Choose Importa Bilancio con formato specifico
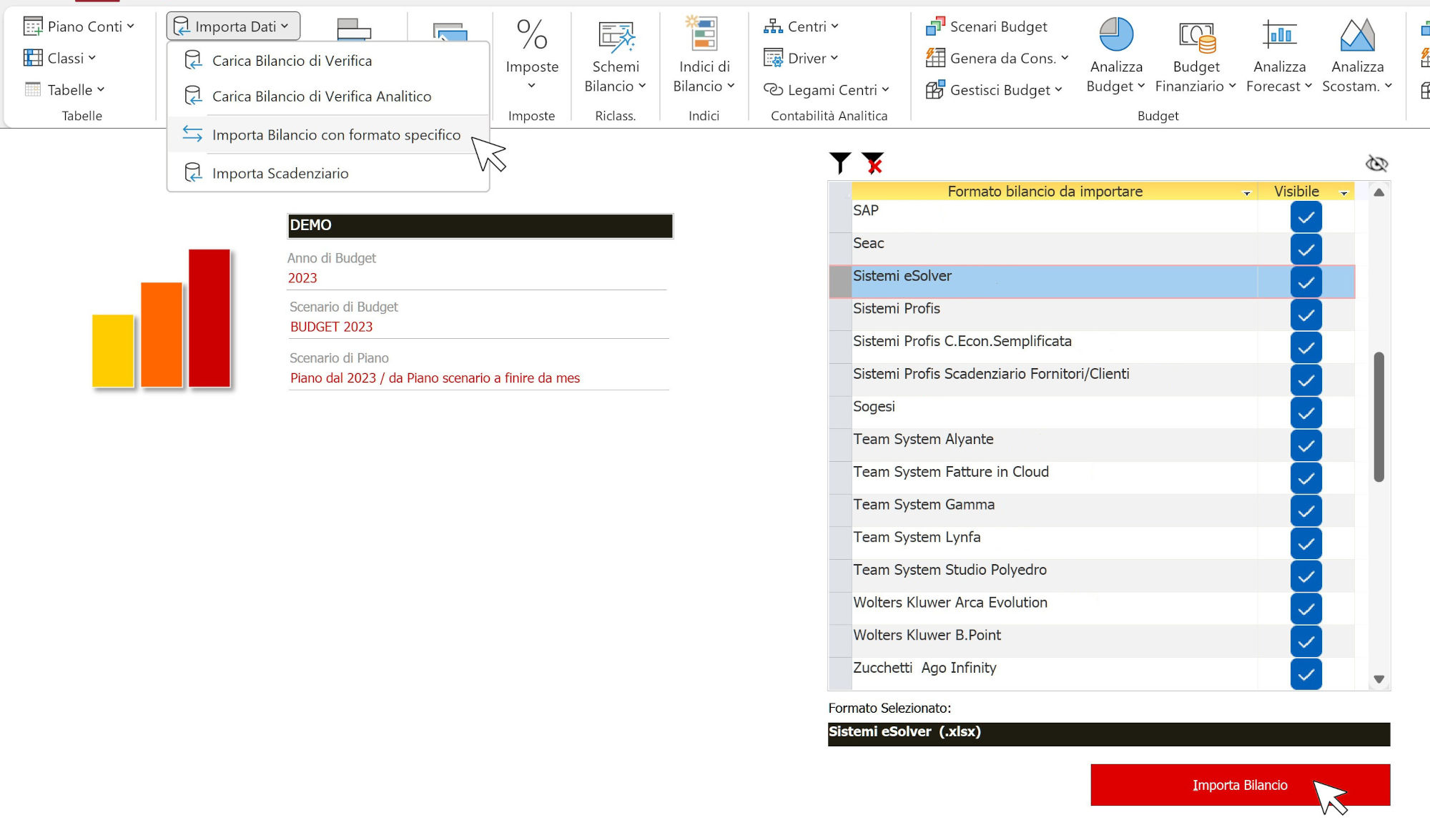The image size is (1430, 840). point(328,134)
